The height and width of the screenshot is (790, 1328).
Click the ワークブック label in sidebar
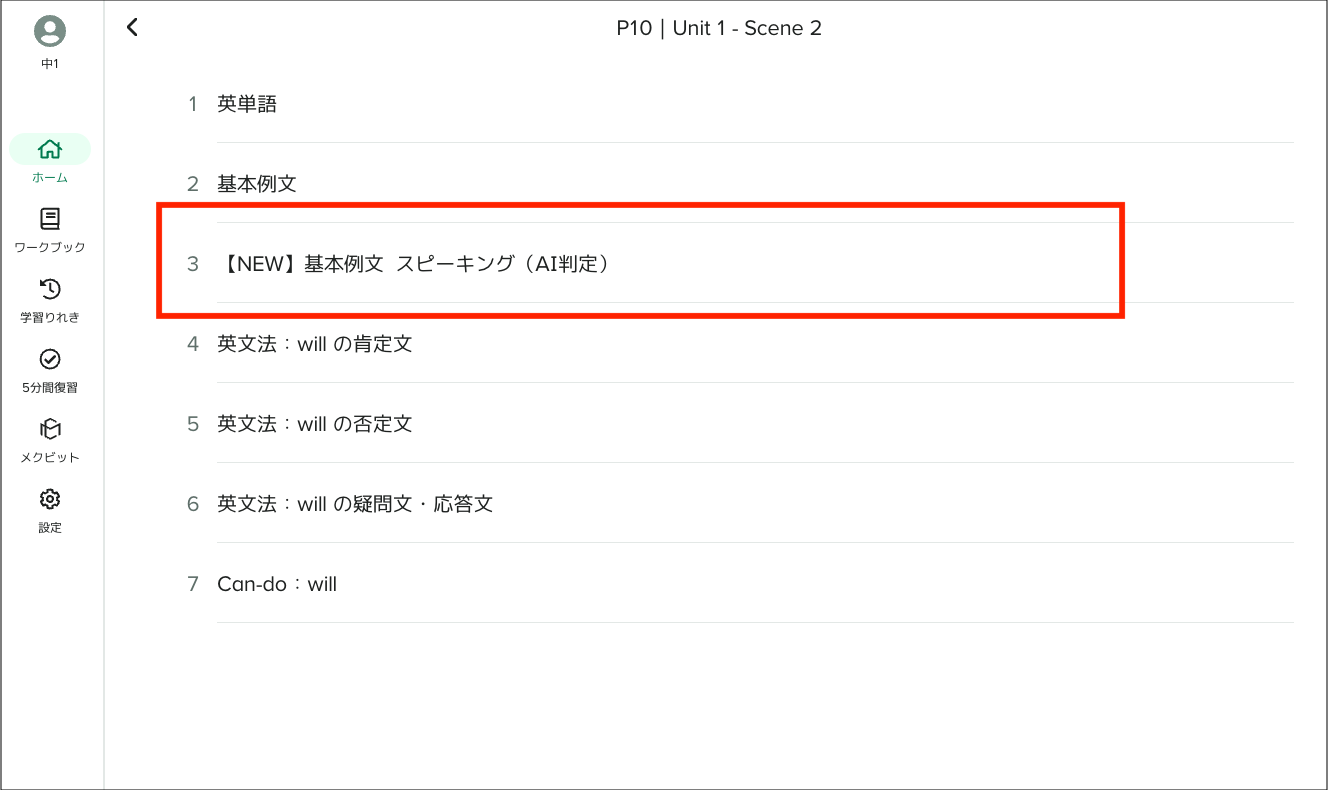[50, 247]
